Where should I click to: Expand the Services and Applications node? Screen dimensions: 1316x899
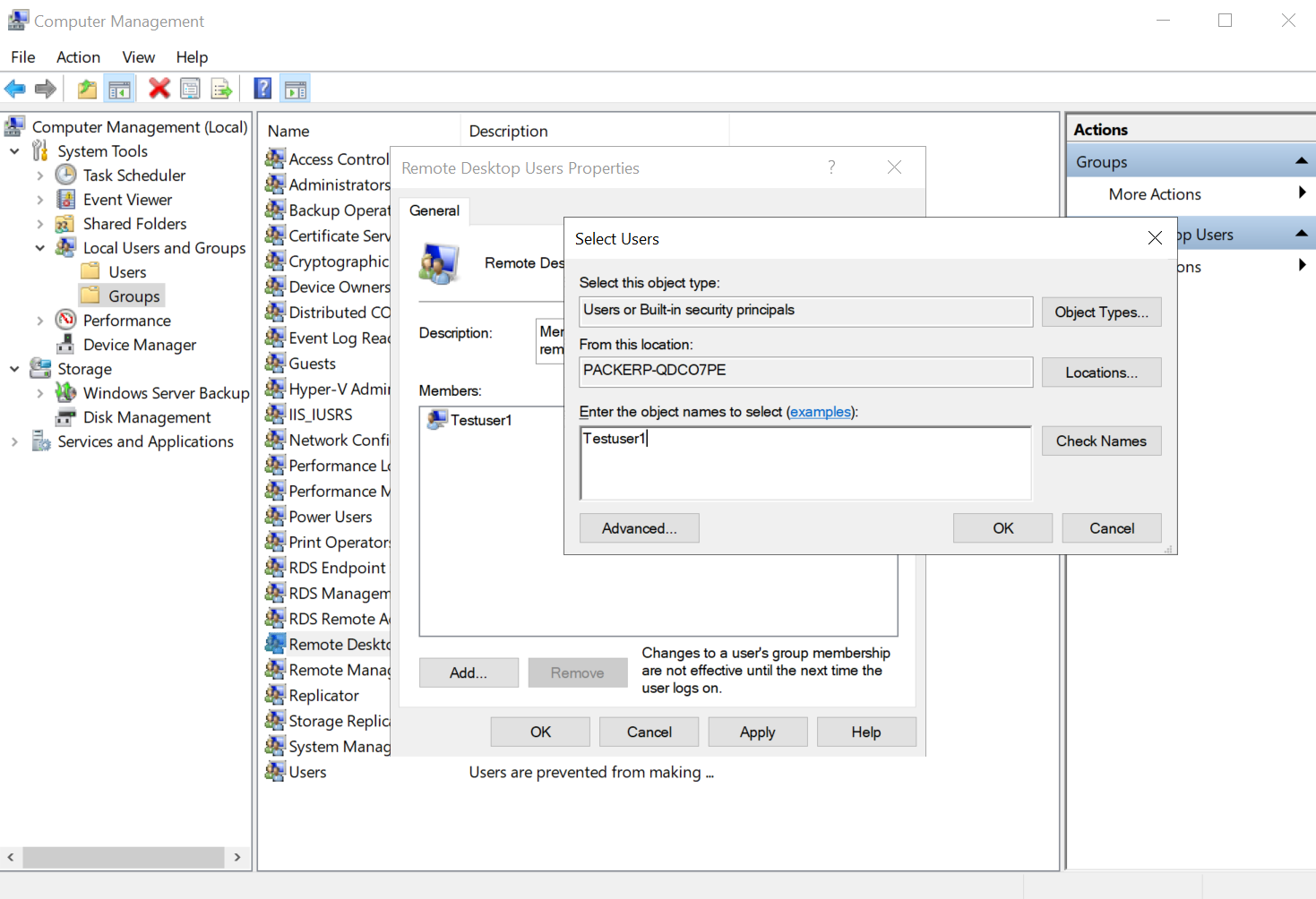pyautogui.click(x=14, y=441)
